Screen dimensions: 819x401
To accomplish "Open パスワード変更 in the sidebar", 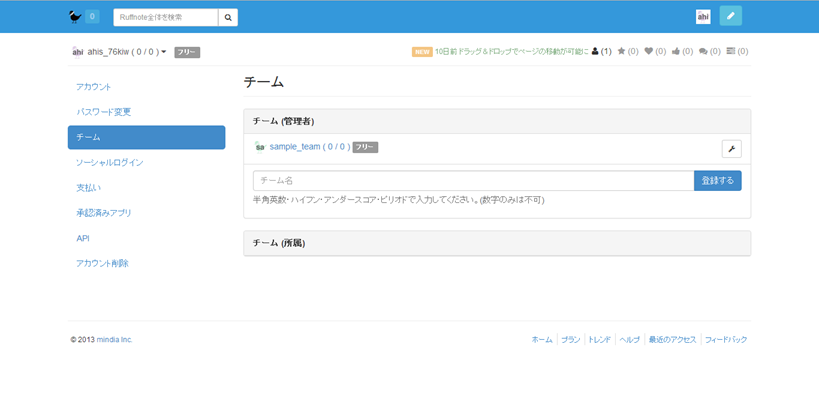I will 104,112.
